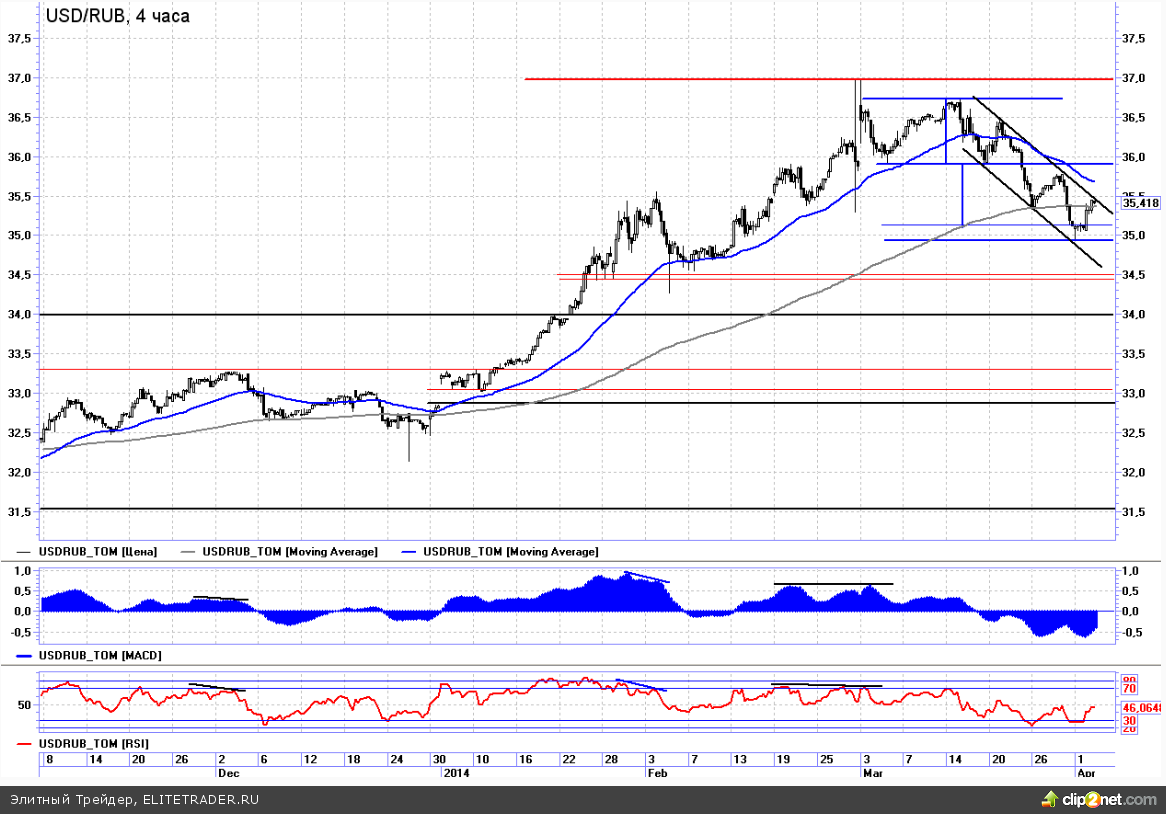1166x814 pixels.
Task: Click the red RSI legend line marker
Action: coord(26,745)
